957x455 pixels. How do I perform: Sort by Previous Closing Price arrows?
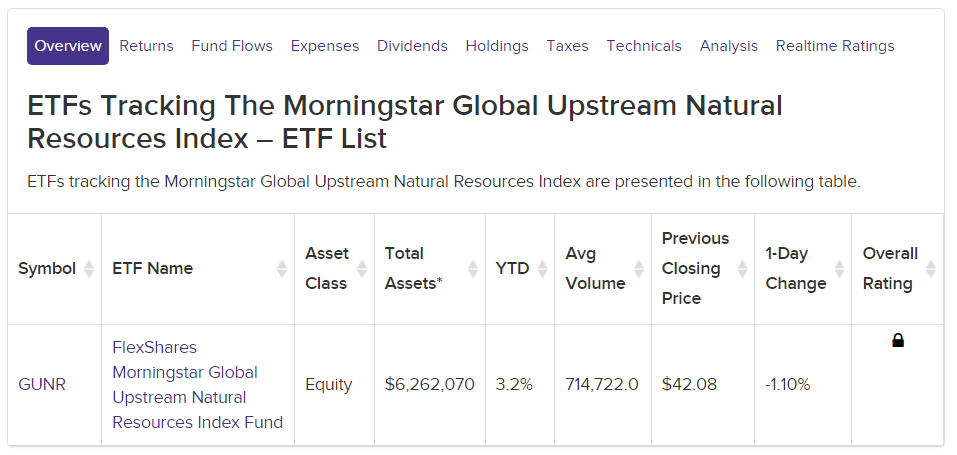click(x=743, y=269)
